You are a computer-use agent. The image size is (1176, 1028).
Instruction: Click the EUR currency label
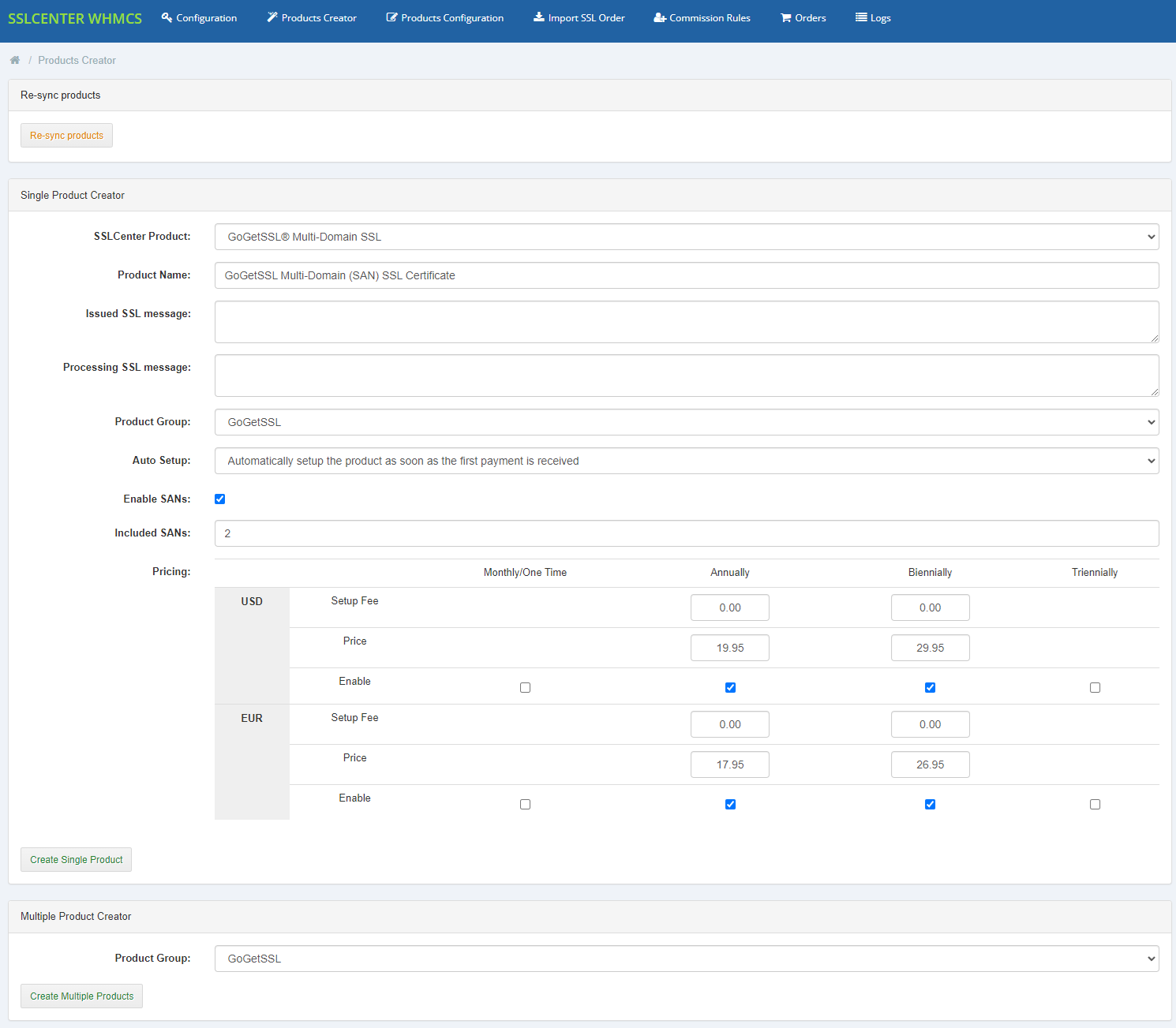252,718
